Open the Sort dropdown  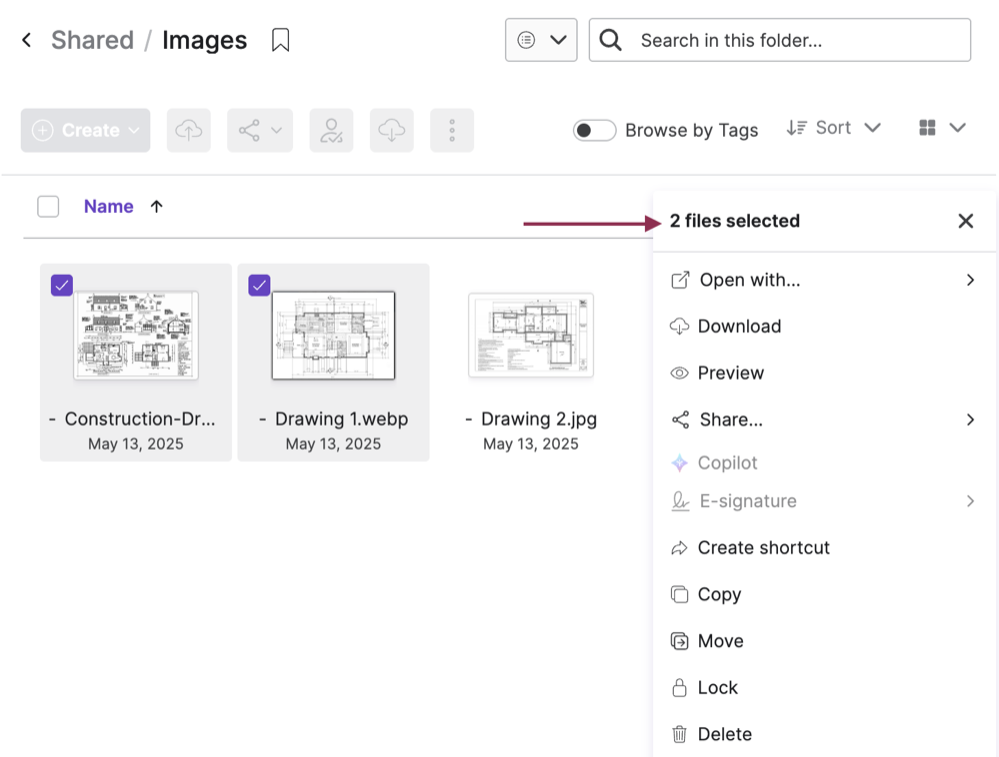pyautogui.click(x=834, y=128)
